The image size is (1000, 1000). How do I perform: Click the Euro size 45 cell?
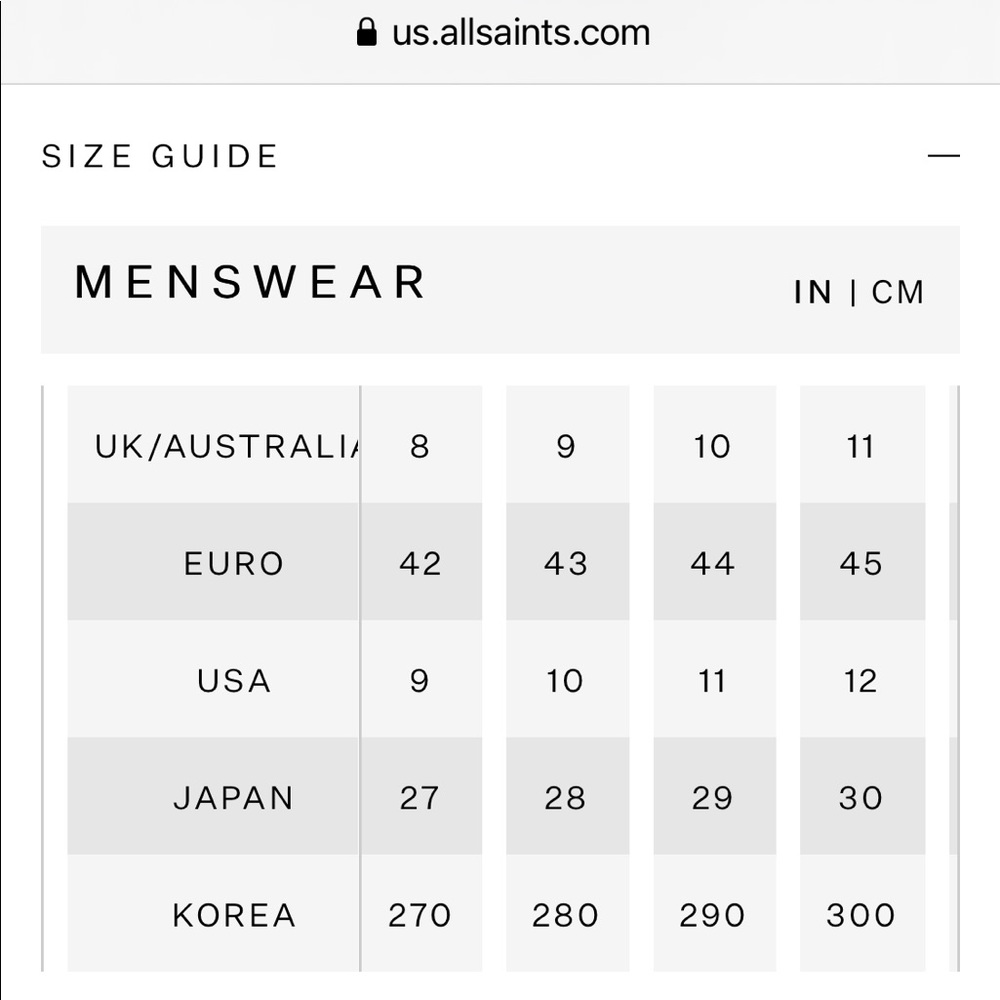861,563
